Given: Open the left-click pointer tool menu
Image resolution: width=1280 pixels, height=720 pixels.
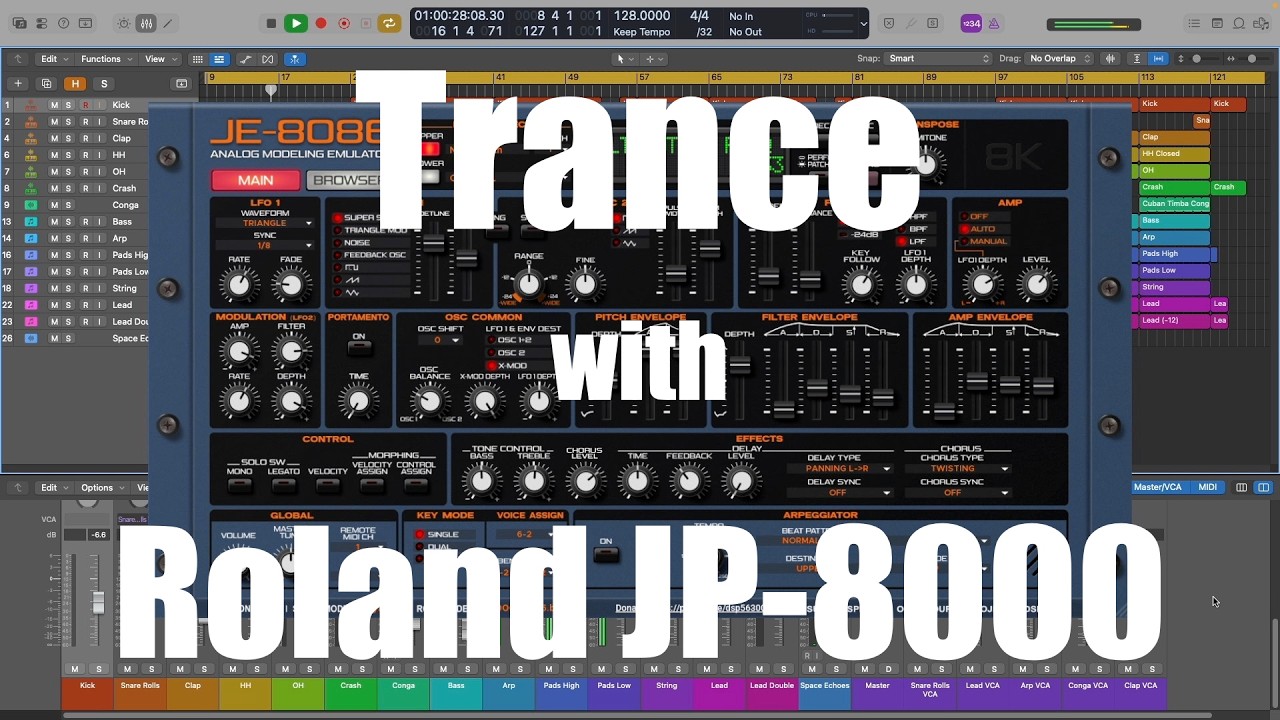Looking at the screenshot, I should [x=625, y=59].
